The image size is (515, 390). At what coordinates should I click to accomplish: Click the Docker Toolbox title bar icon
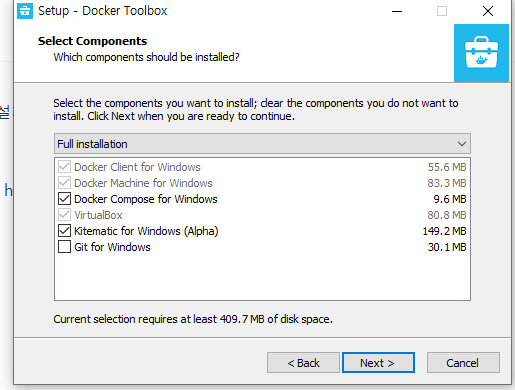(x=25, y=11)
